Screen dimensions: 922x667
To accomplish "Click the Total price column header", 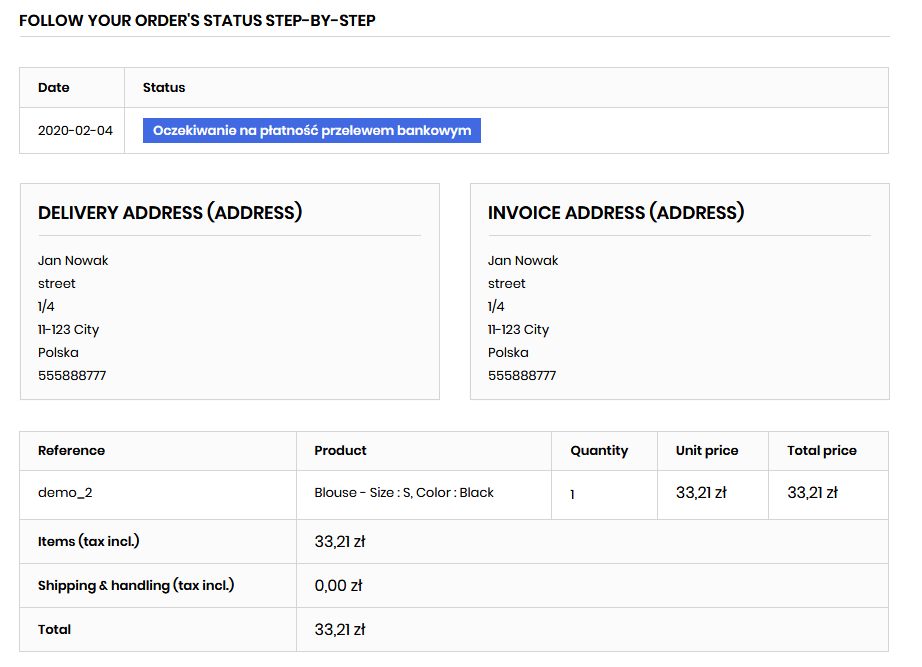I will [x=822, y=451].
